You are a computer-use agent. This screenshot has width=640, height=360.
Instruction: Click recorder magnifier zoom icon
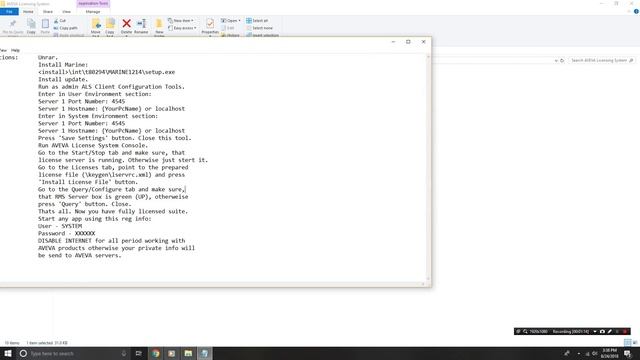525,331
